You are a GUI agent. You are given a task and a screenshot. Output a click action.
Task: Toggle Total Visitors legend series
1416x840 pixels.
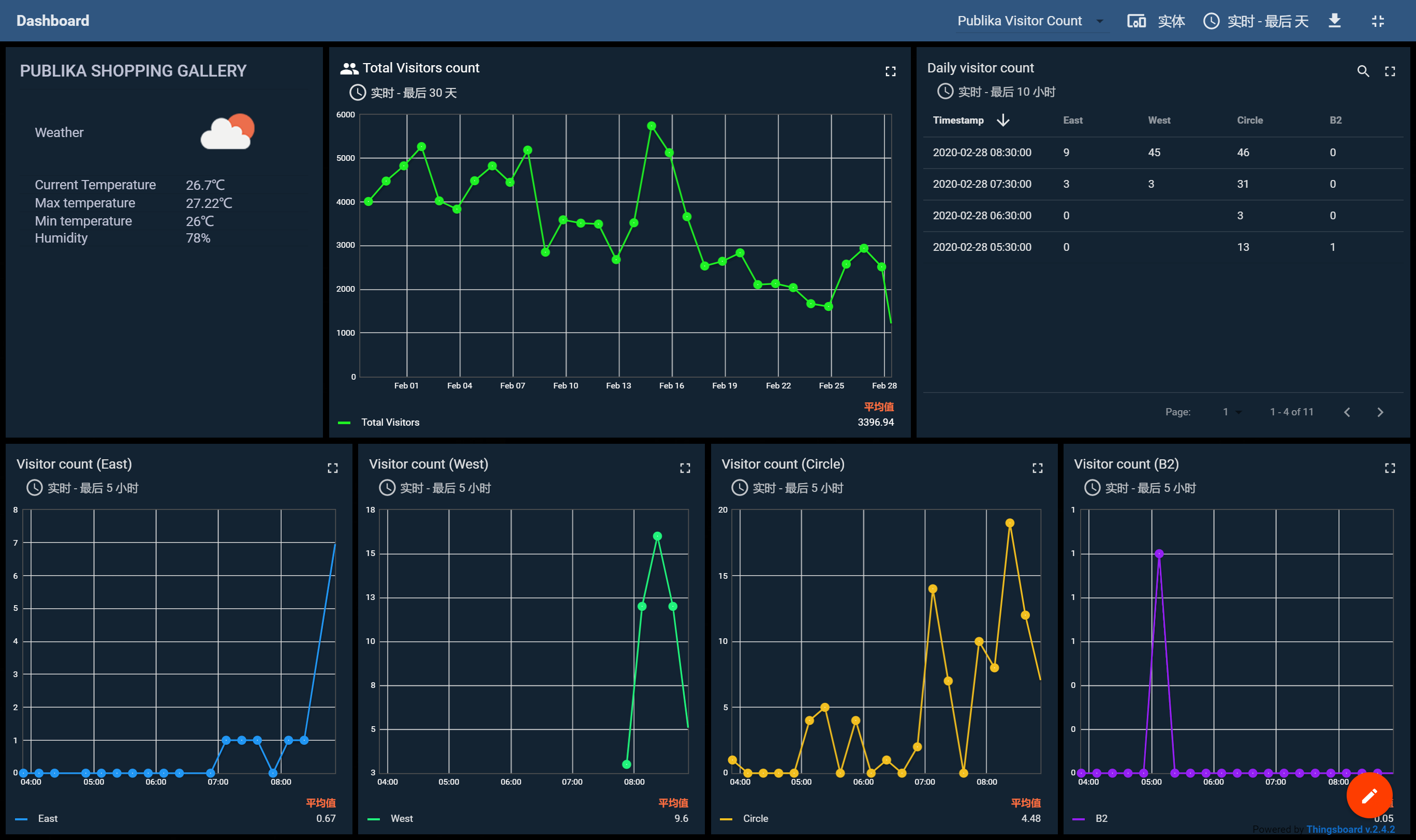click(x=390, y=422)
